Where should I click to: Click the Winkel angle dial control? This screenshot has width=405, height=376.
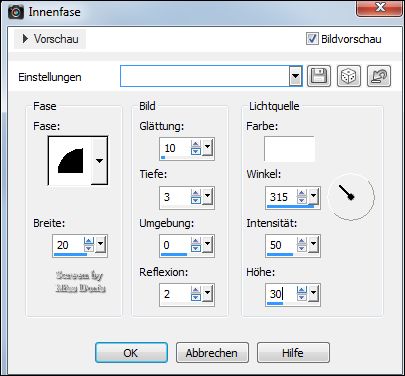[x=351, y=197]
